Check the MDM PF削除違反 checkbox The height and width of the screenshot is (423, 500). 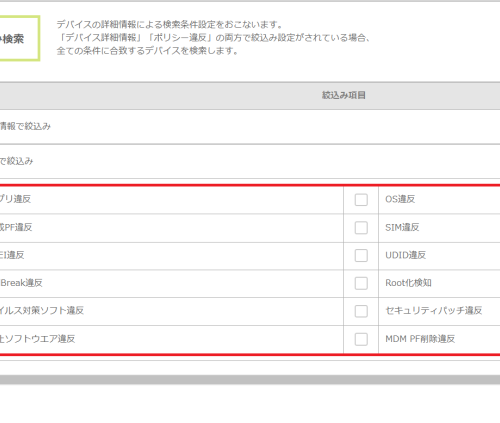coord(361,339)
